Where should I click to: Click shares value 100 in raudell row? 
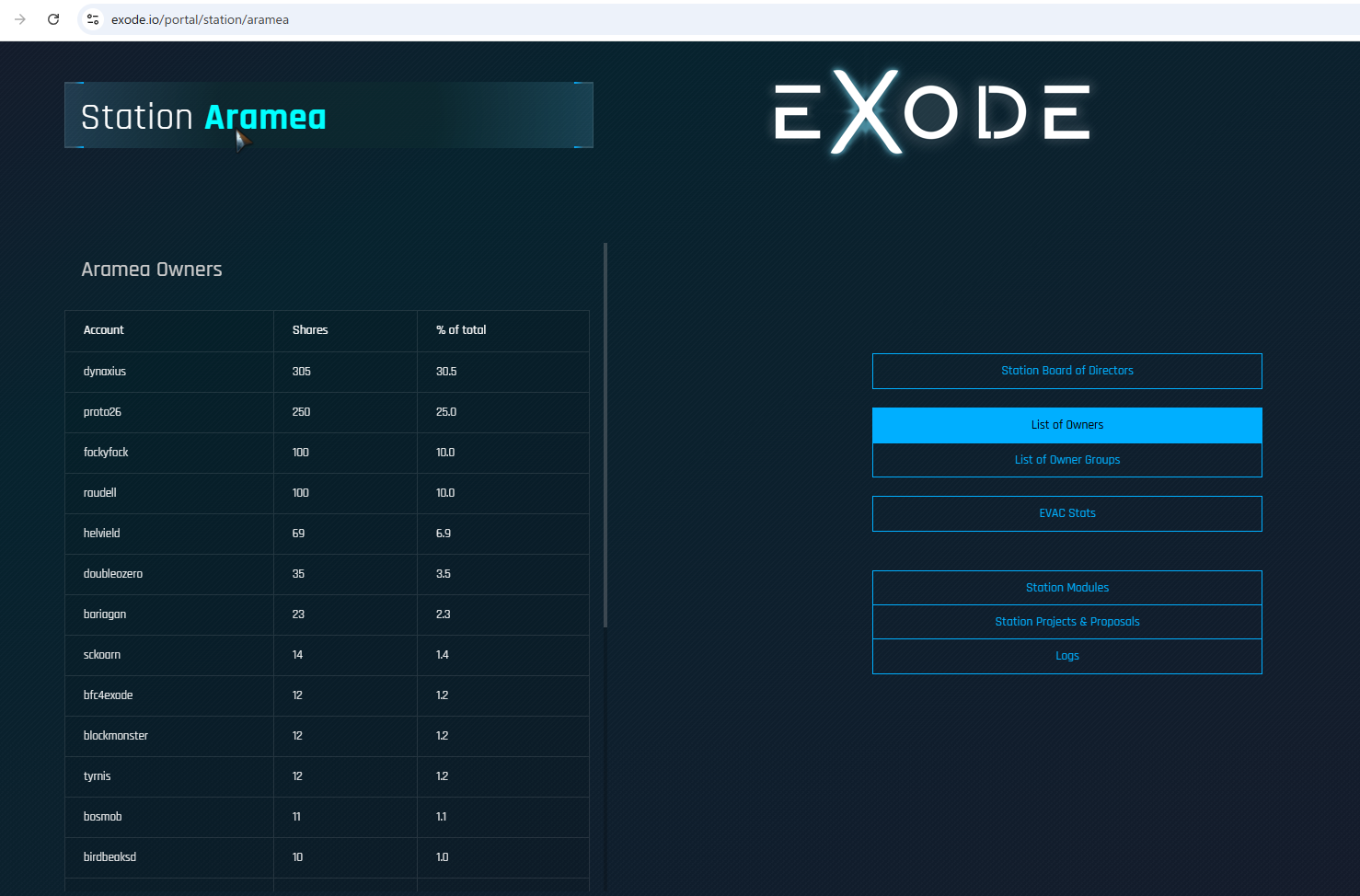(301, 493)
